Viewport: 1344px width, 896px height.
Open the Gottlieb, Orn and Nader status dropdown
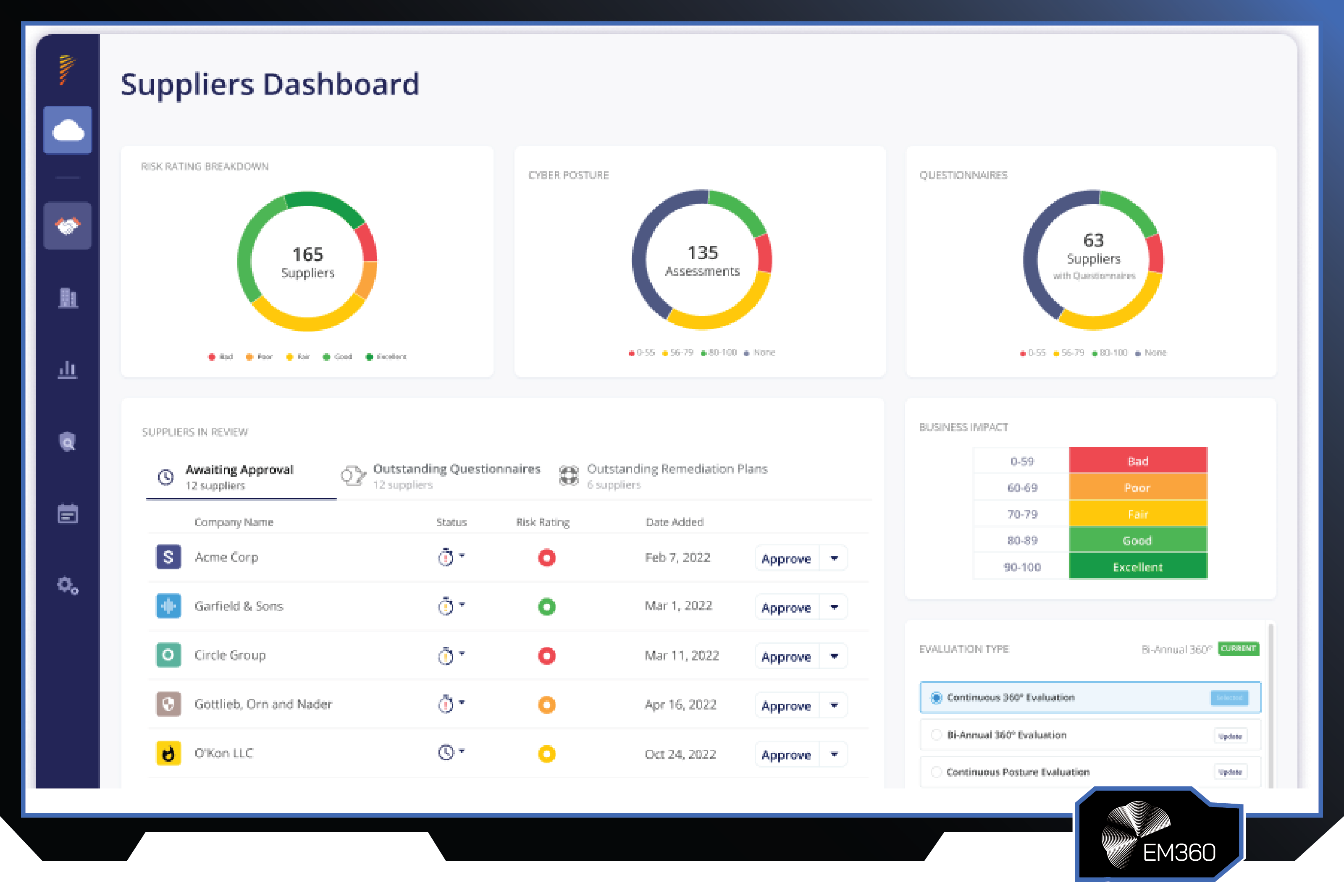pos(451,704)
